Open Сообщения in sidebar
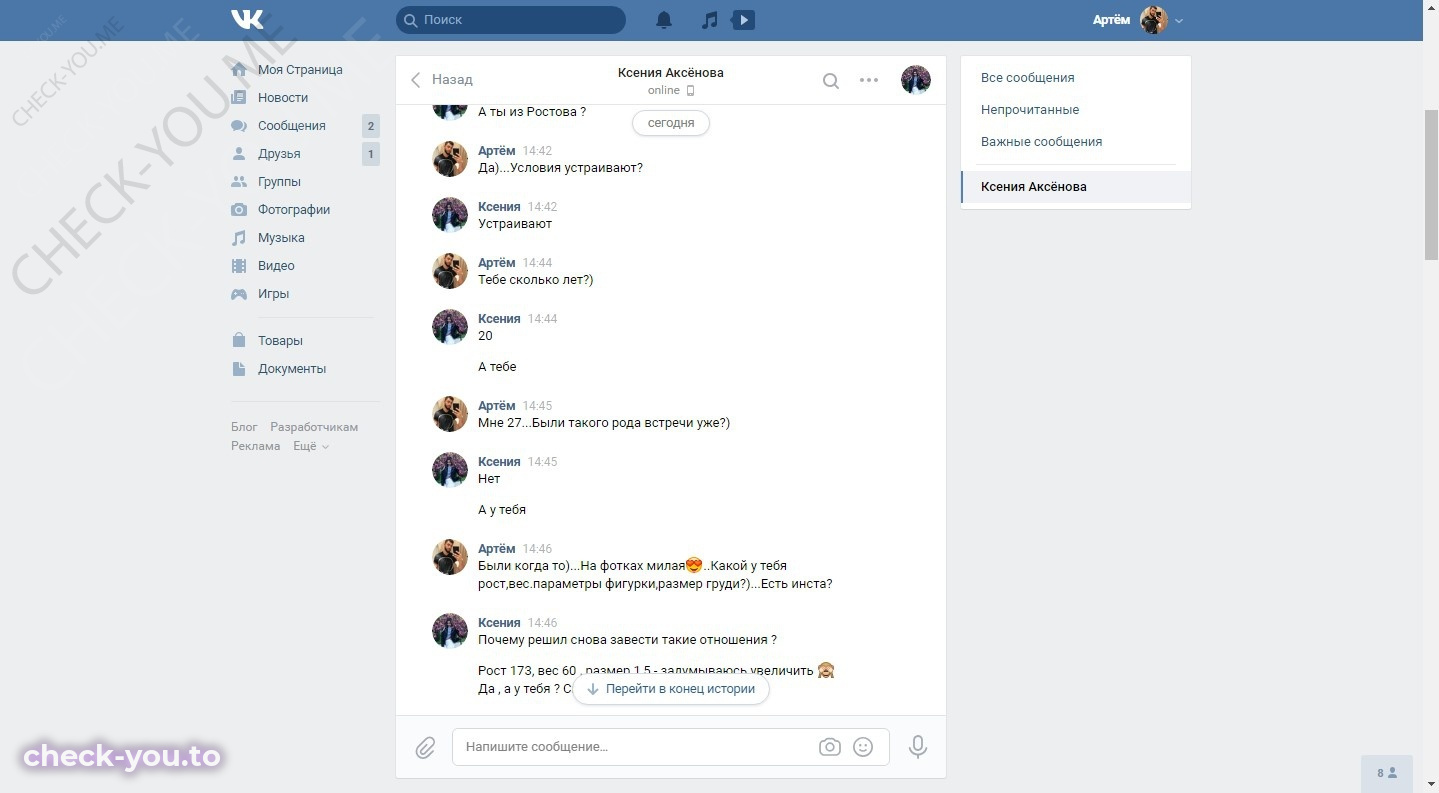This screenshot has width=1439, height=793. pos(292,126)
